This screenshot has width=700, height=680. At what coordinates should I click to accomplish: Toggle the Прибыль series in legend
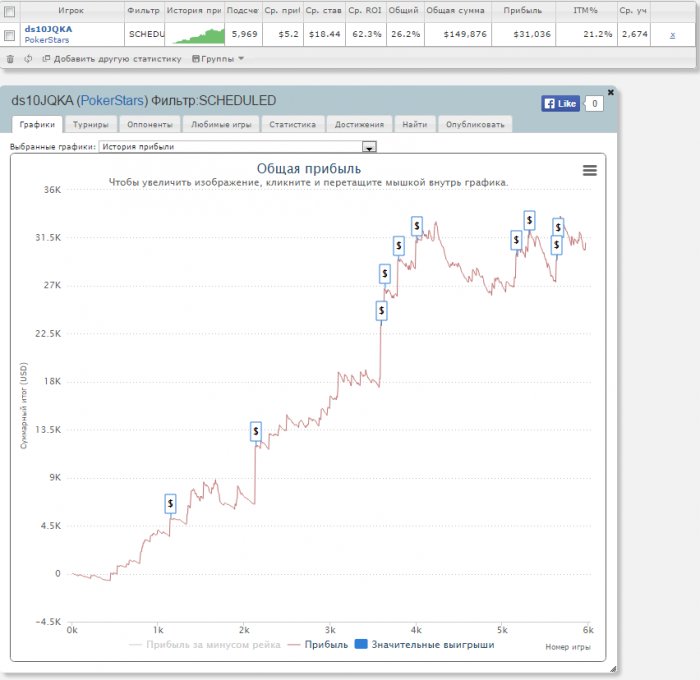point(318,645)
